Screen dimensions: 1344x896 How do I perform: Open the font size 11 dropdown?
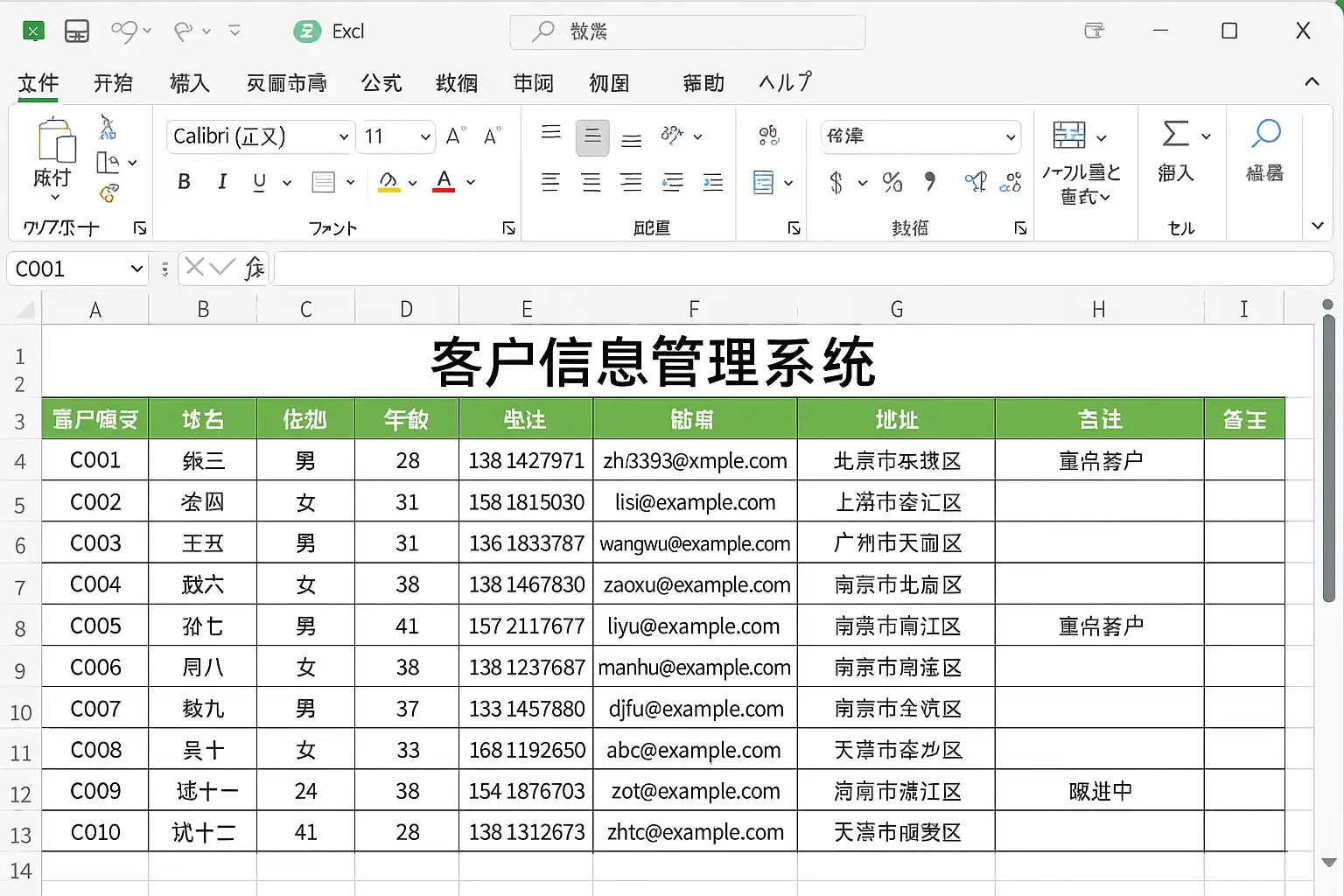tap(425, 137)
